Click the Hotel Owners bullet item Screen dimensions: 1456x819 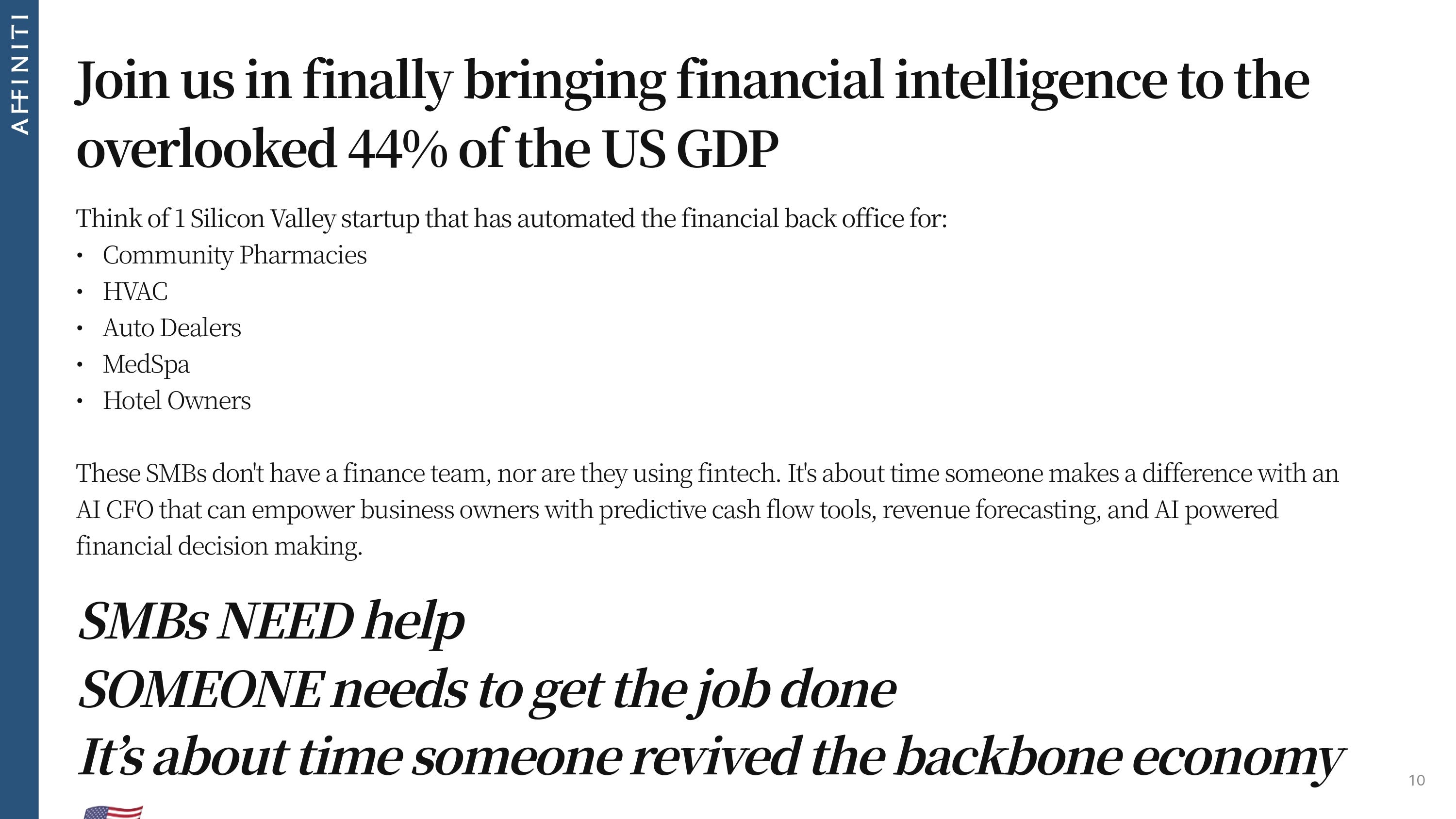point(177,401)
